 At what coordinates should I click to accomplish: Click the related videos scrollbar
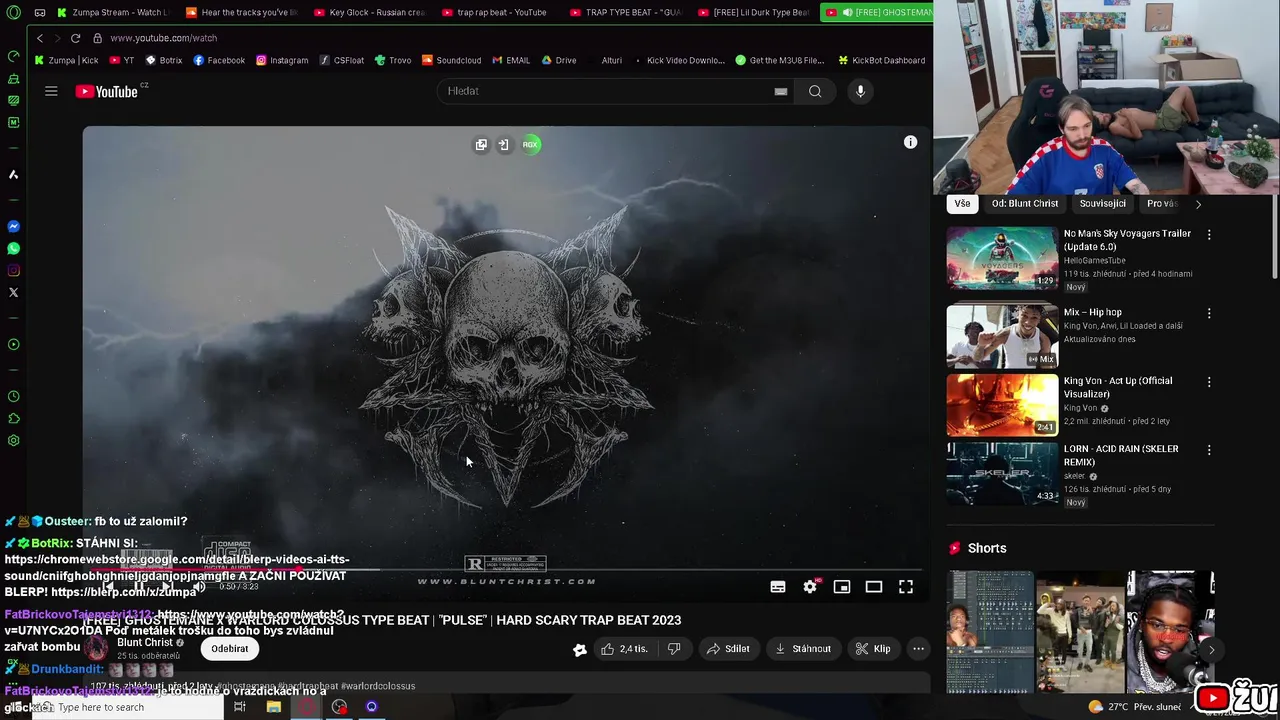pyautogui.click(x=1275, y=238)
